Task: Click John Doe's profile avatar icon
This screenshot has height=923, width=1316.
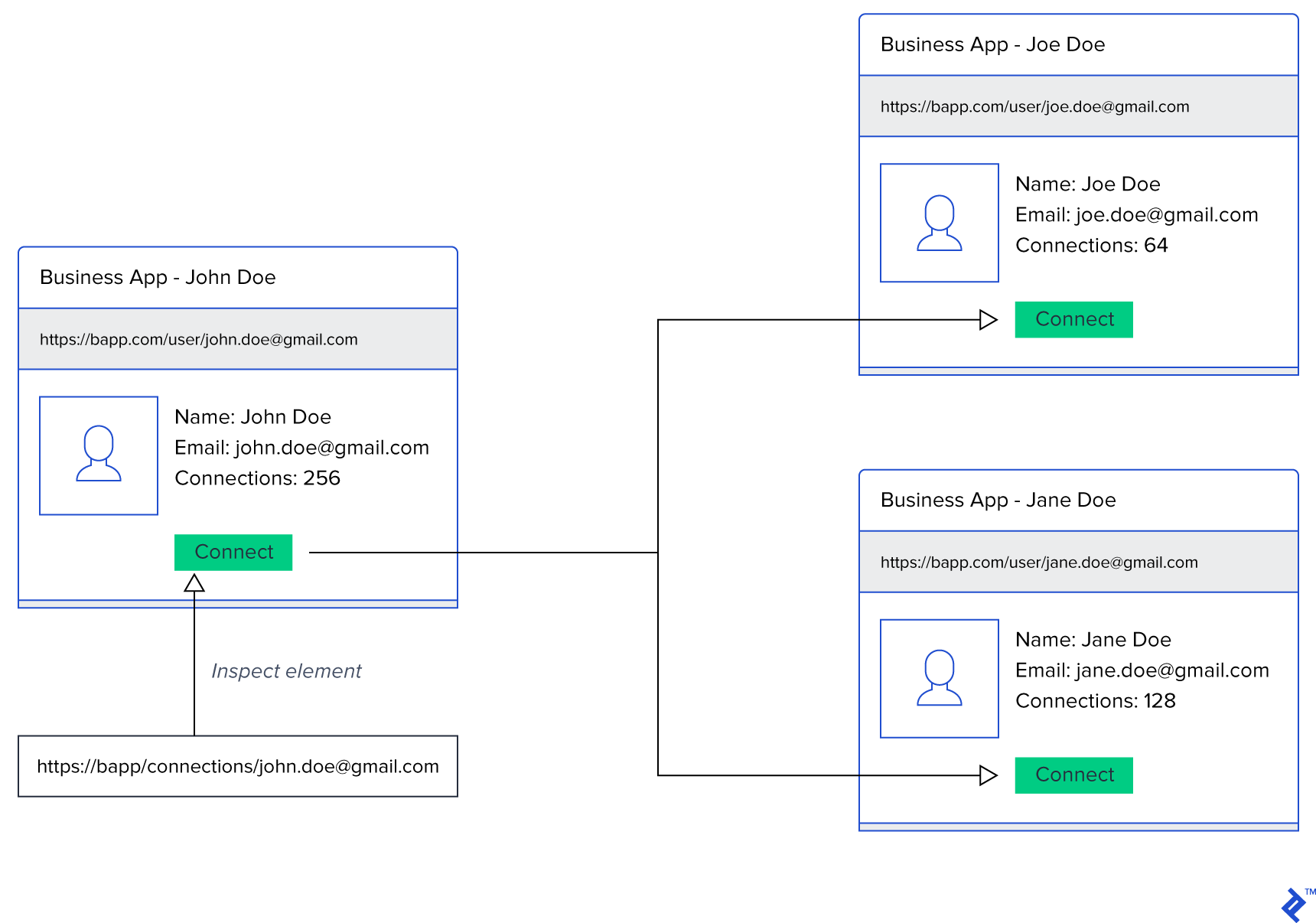Action: coord(99,455)
